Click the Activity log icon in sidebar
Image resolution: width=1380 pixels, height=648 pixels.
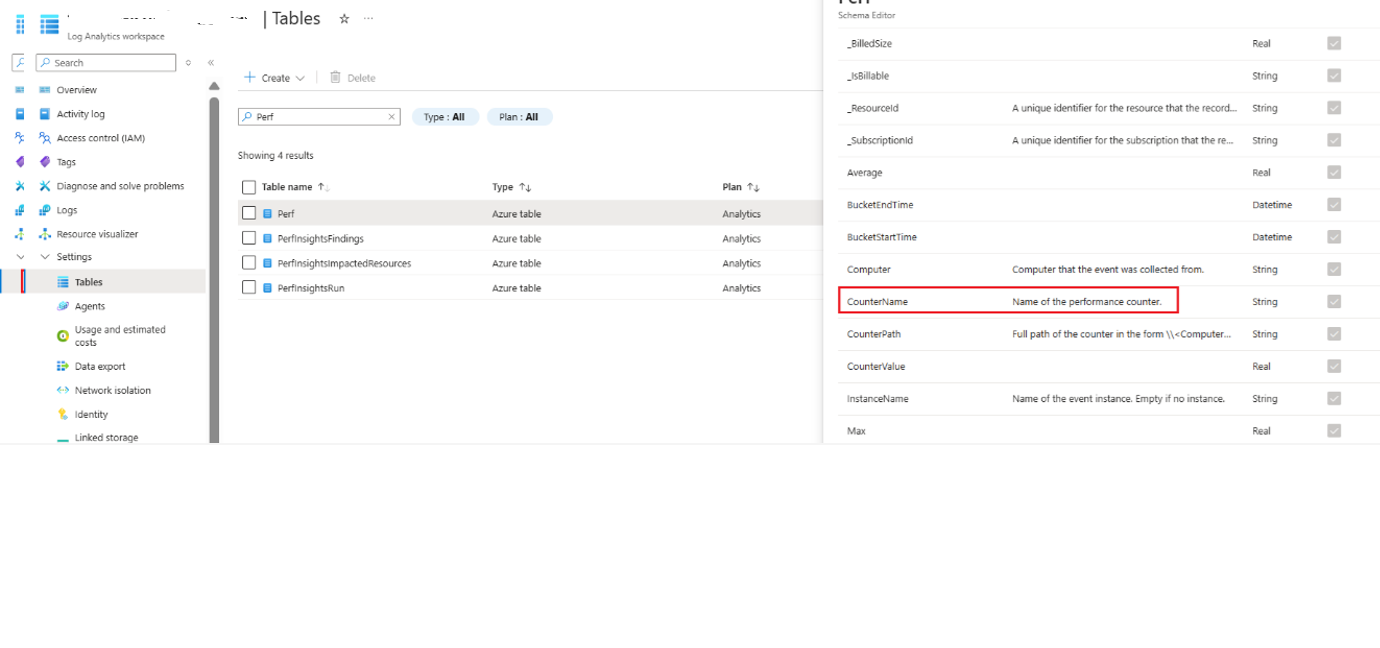click(x=45, y=114)
